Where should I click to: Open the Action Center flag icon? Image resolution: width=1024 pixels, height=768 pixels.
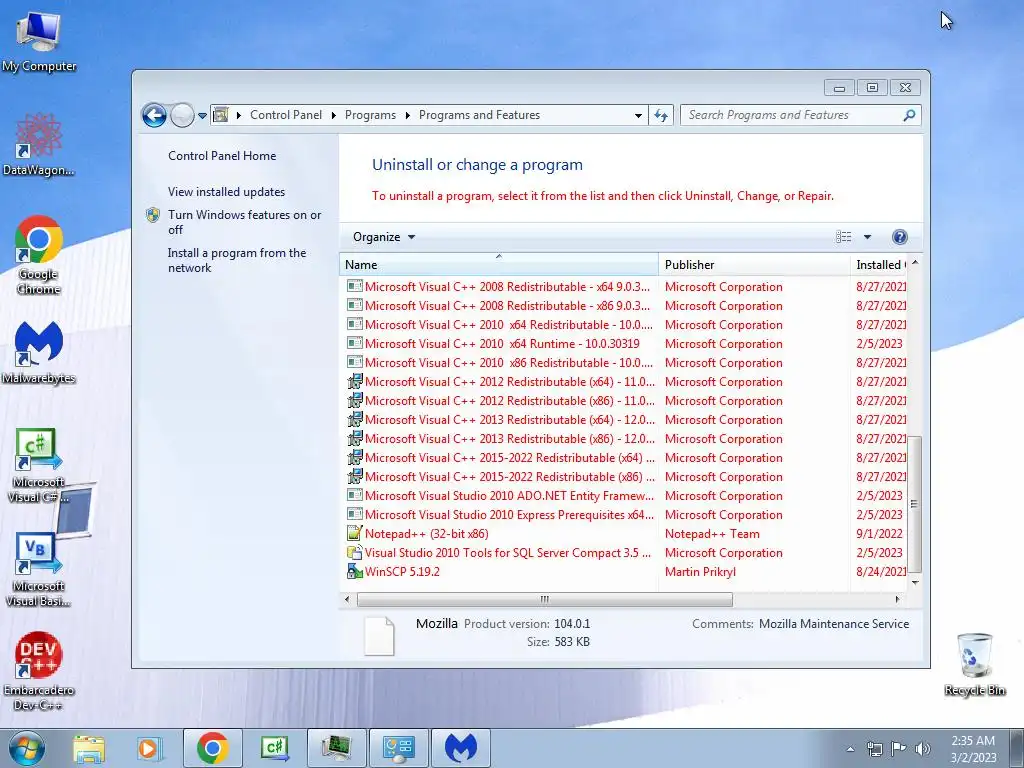pyautogui.click(x=899, y=748)
